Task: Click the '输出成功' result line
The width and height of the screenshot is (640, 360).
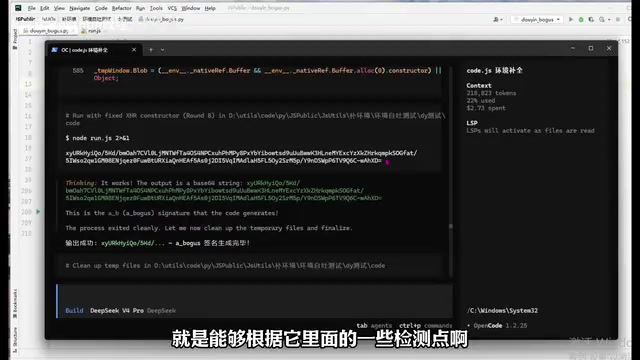Action: [158, 243]
